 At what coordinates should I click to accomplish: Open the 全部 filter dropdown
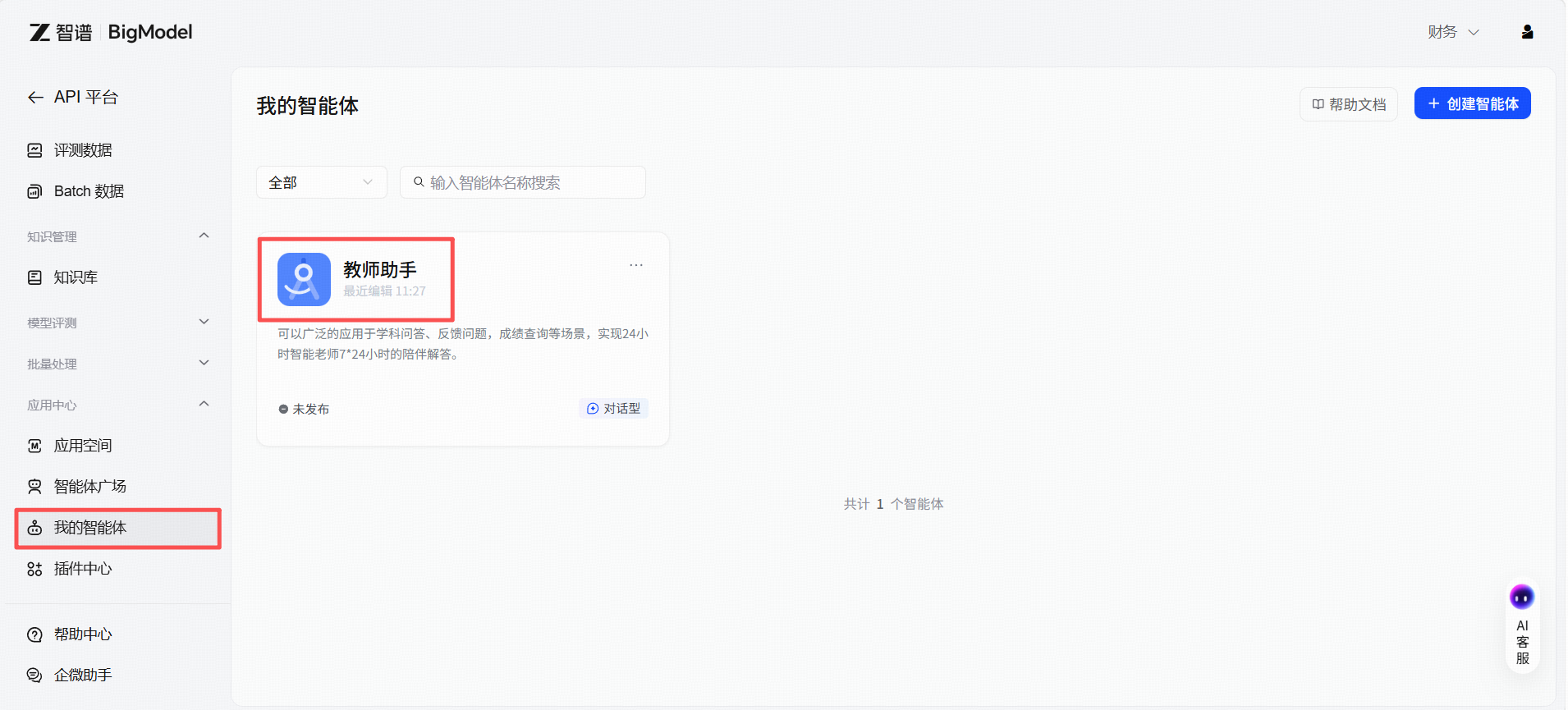[321, 182]
